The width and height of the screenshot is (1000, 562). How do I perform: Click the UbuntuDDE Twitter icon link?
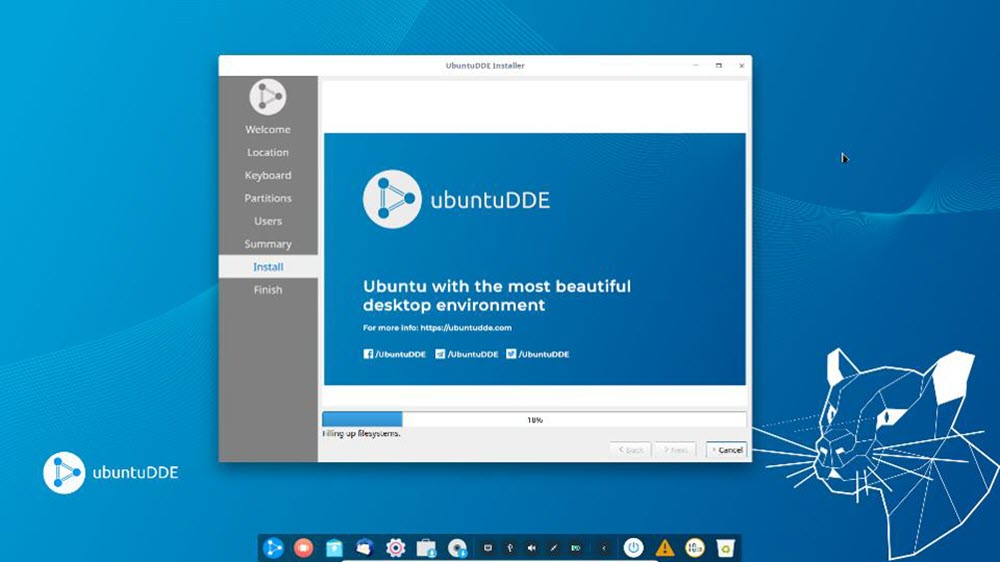coord(511,354)
